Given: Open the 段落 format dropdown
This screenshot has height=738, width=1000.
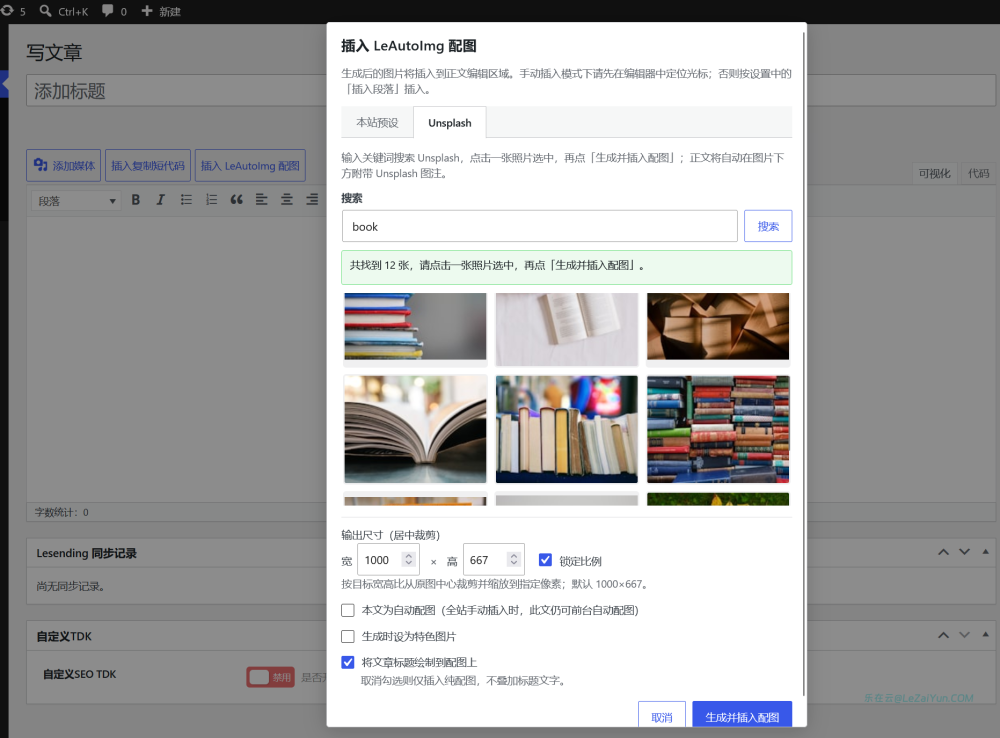Looking at the screenshot, I should pyautogui.click(x=76, y=201).
